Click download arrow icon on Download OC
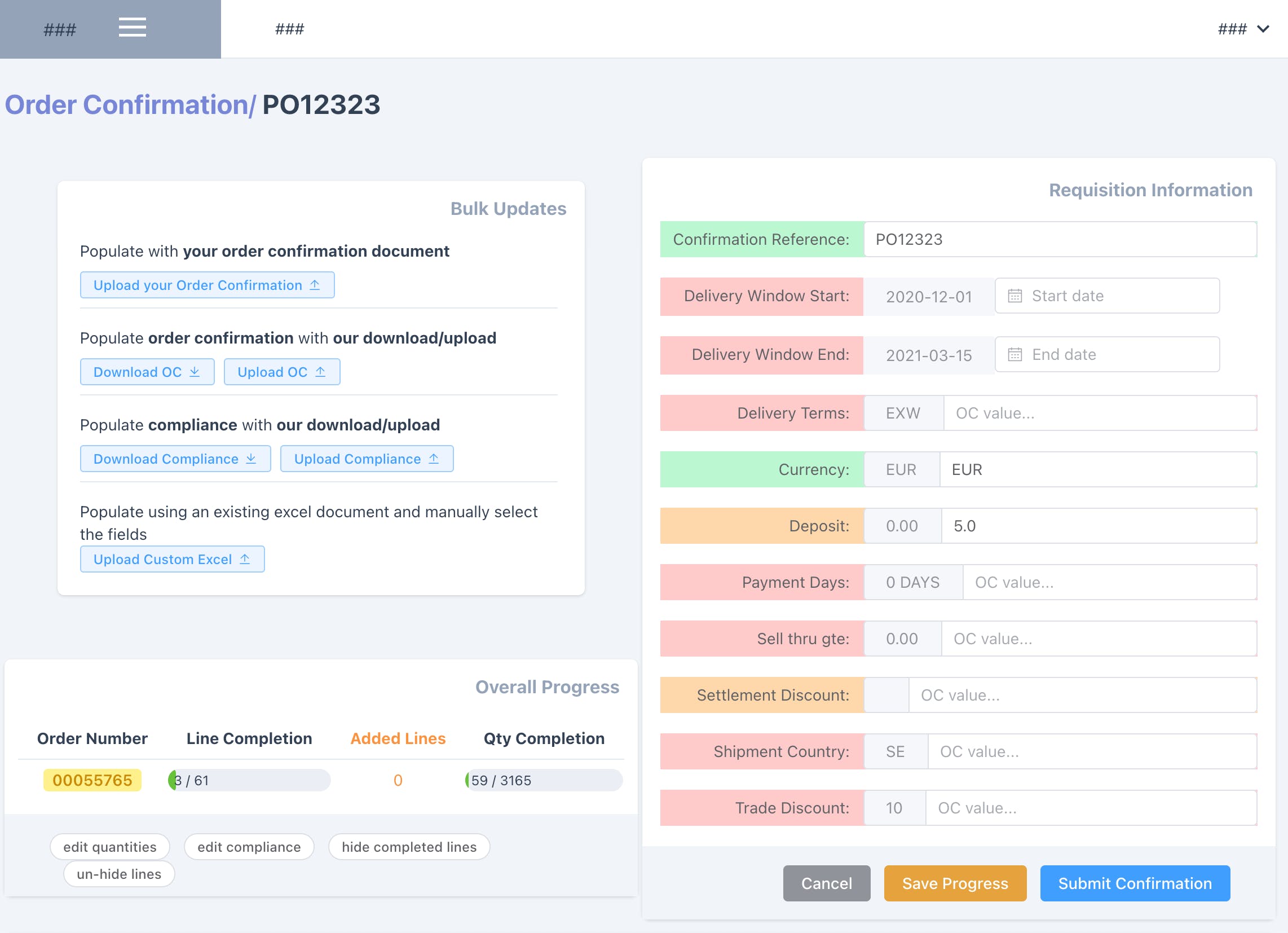 pyautogui.click(x=195, y=372)
